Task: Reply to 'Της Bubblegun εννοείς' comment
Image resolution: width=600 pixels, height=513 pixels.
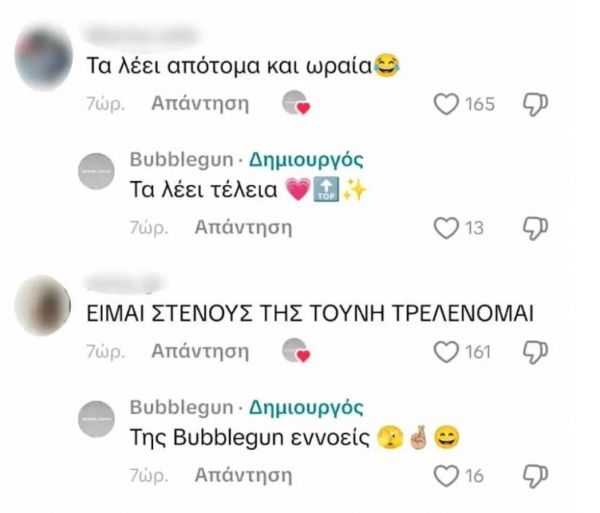Action: [x=243, y=475]
